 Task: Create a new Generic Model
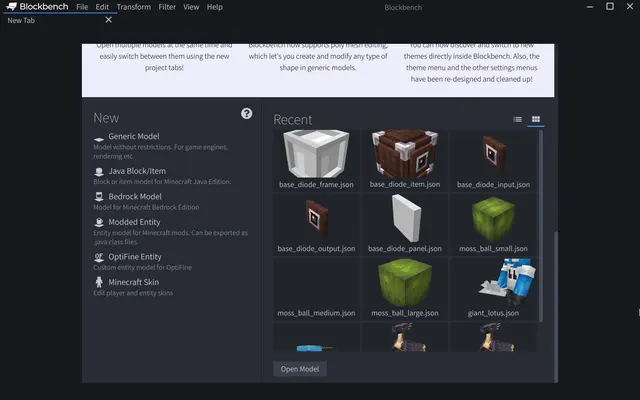[134, 136]
